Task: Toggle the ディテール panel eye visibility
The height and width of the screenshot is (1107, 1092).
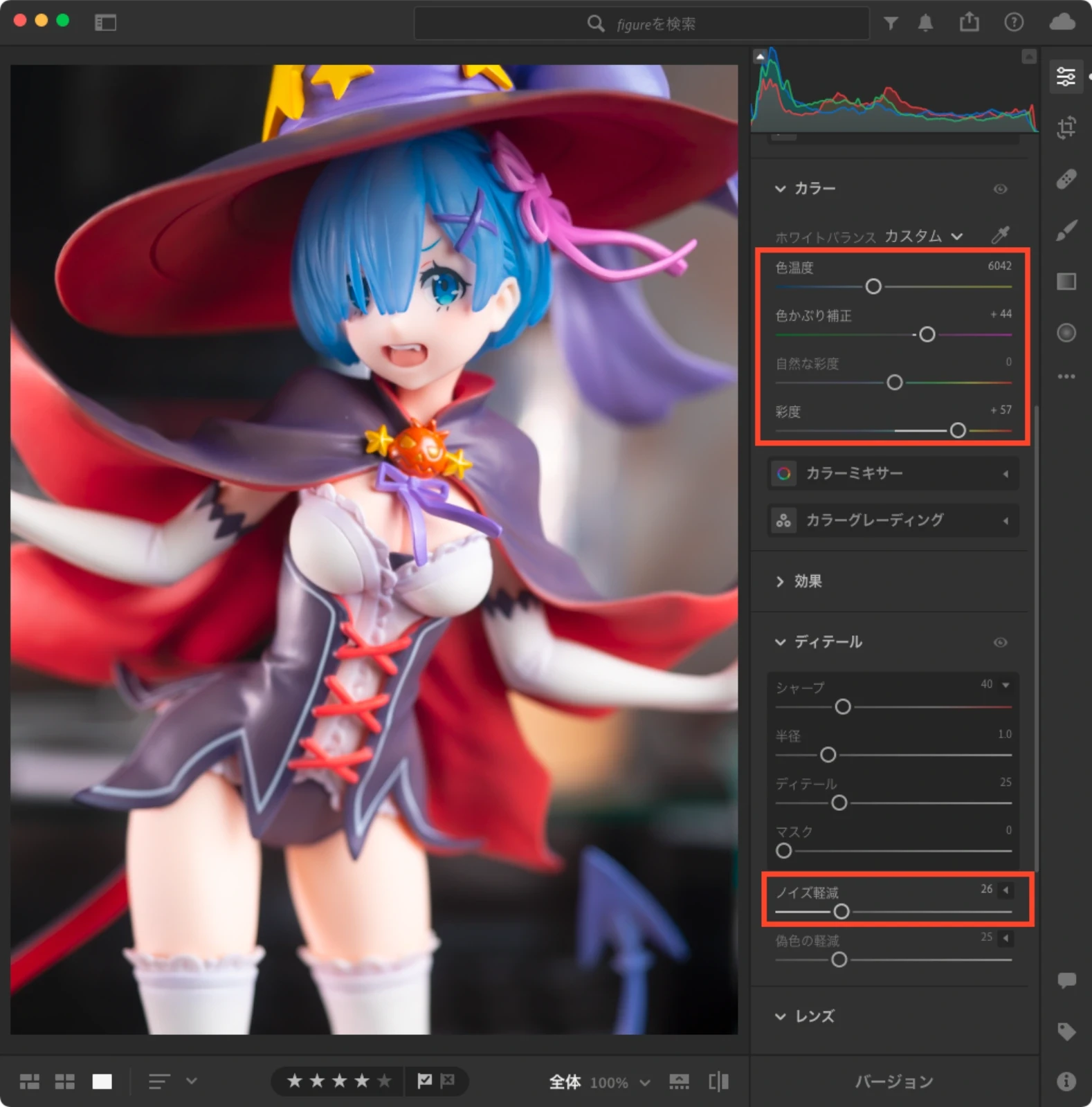Action: pos(1001,643)
